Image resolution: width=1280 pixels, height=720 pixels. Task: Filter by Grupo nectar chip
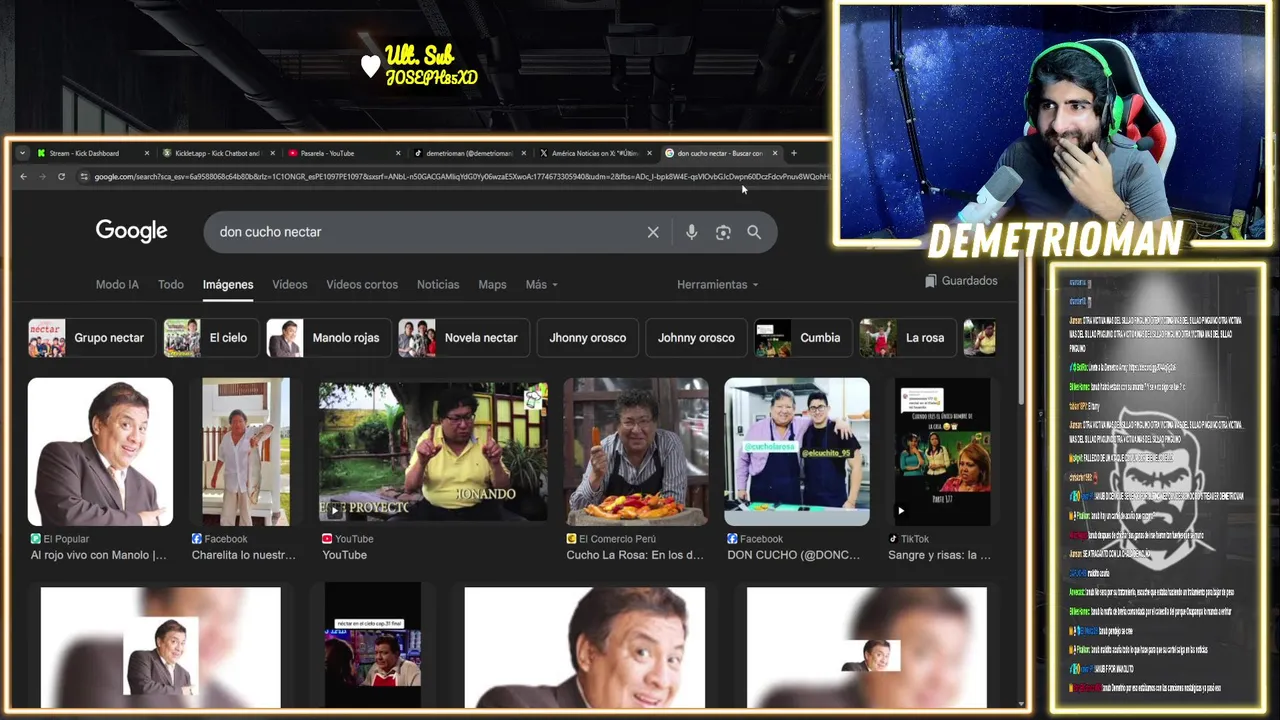pyautogui.click(x=92, y=338)
